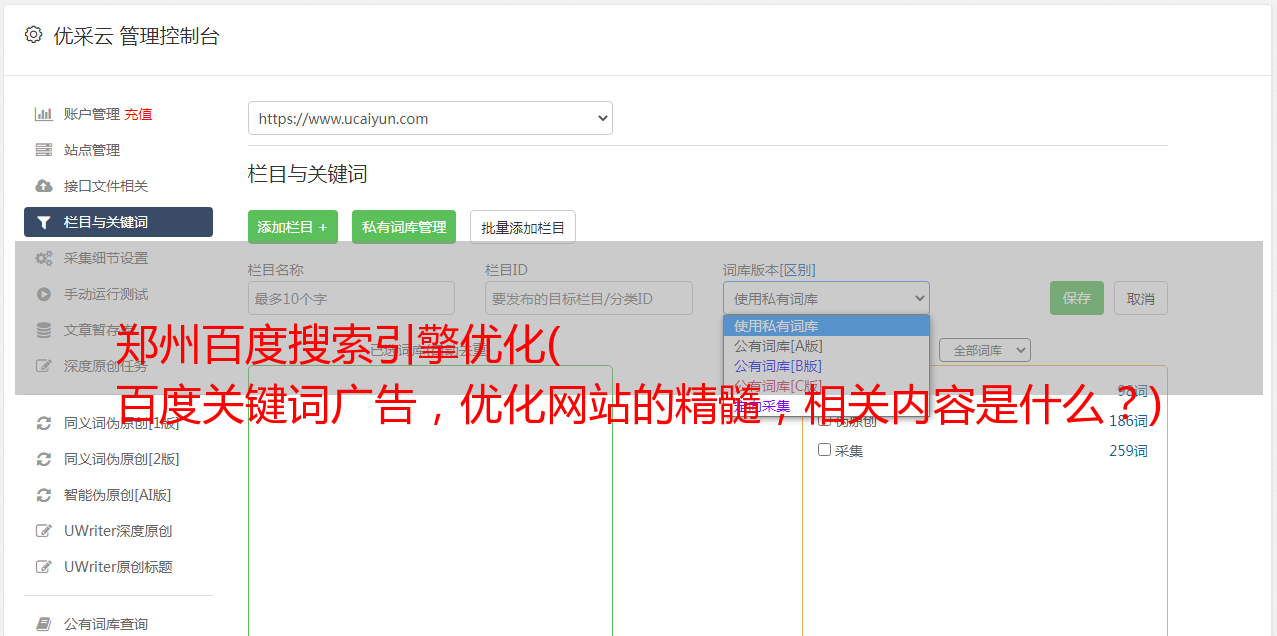Open 智能伪原创[AI版] in the sidebar
Image resolution: width=1277 pixels, height=636 pixels.
[x=118, y=495]
